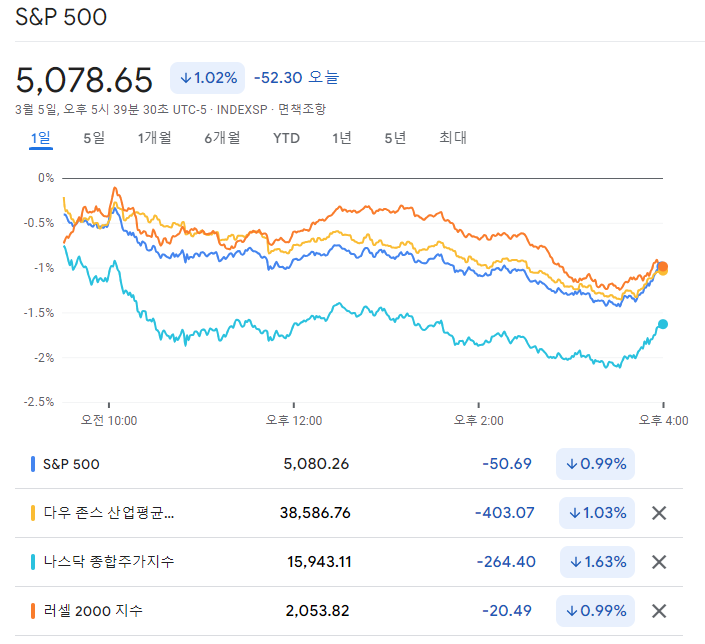Click the ↓1.03% badge for 다우 존스
Screen dimensions: 705x644
[597, 513]
